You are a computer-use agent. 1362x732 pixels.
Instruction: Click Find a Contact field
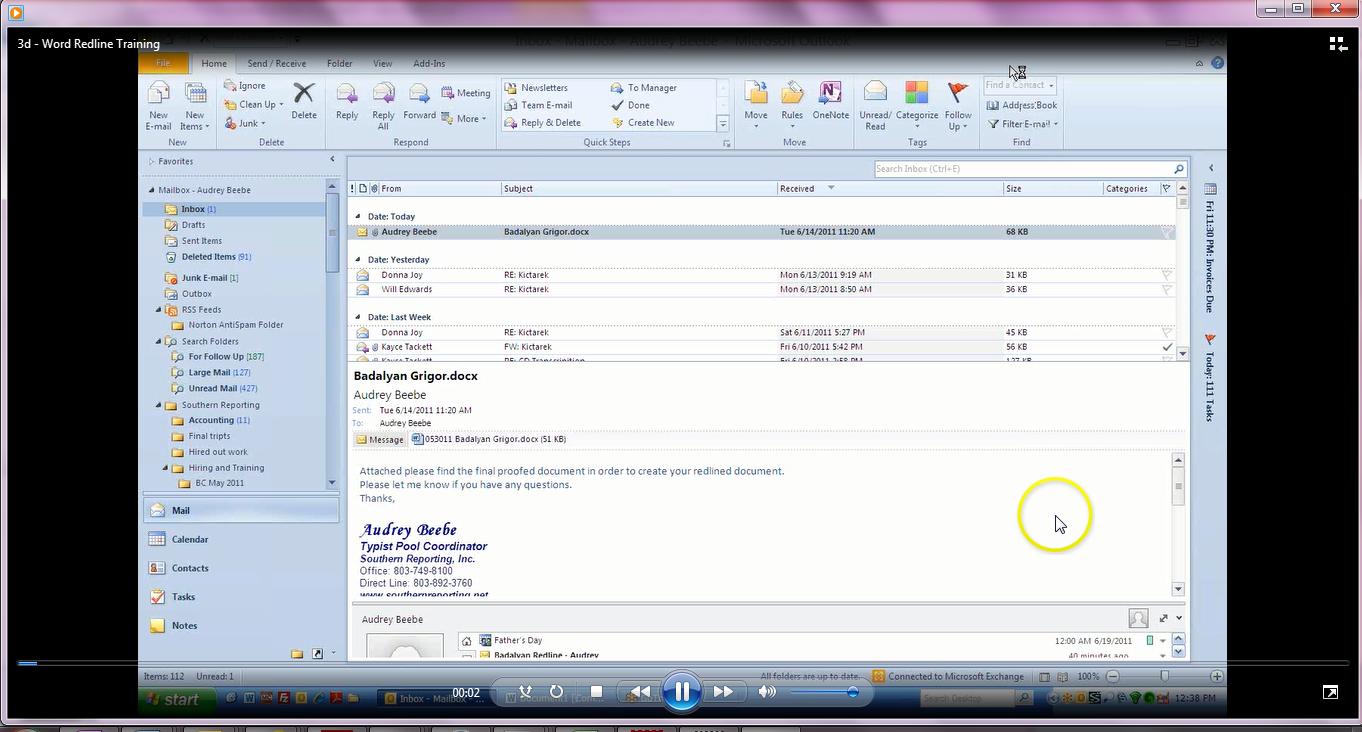(1019, 86)
